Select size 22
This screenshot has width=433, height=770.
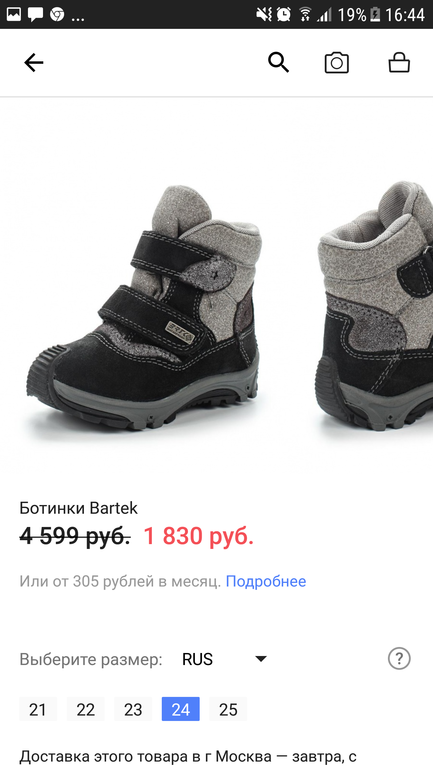pyautogui.click(x=85, y=709)
